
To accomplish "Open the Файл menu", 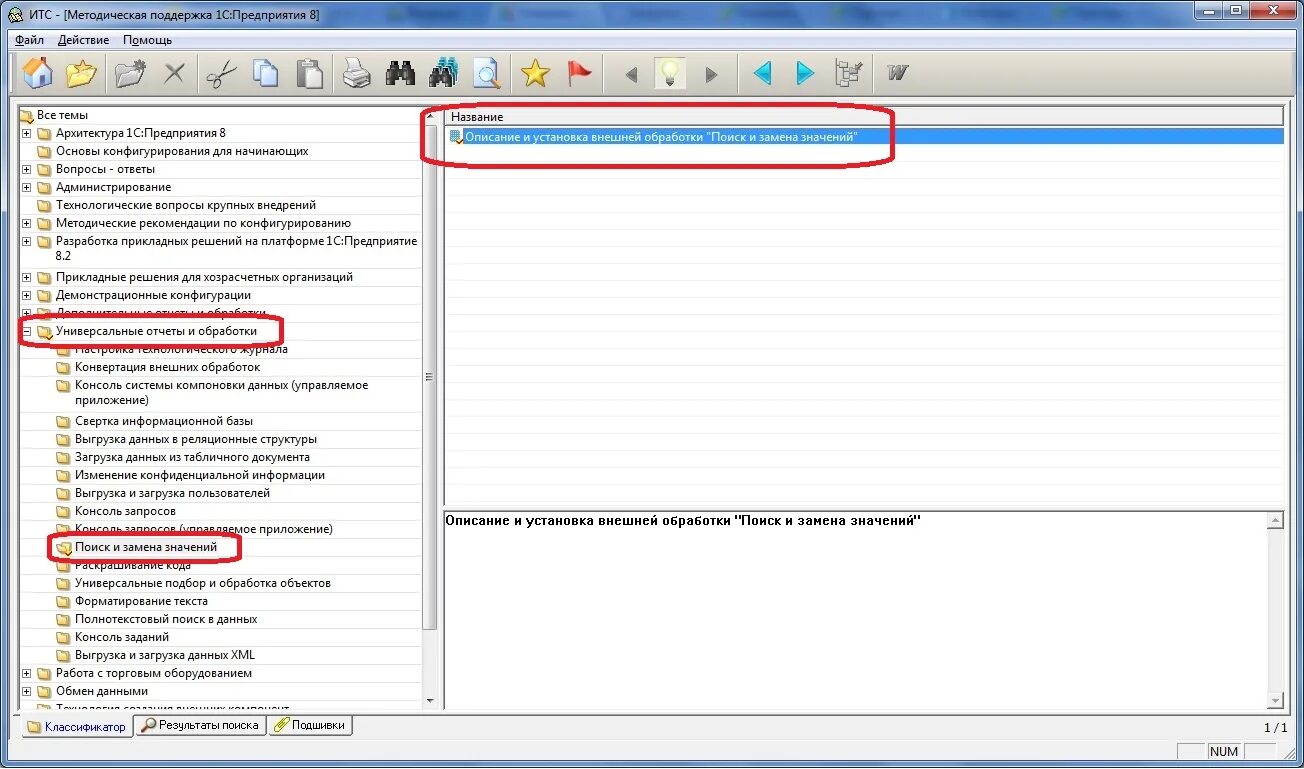I will pyautogui.click(x=30, y=40).
